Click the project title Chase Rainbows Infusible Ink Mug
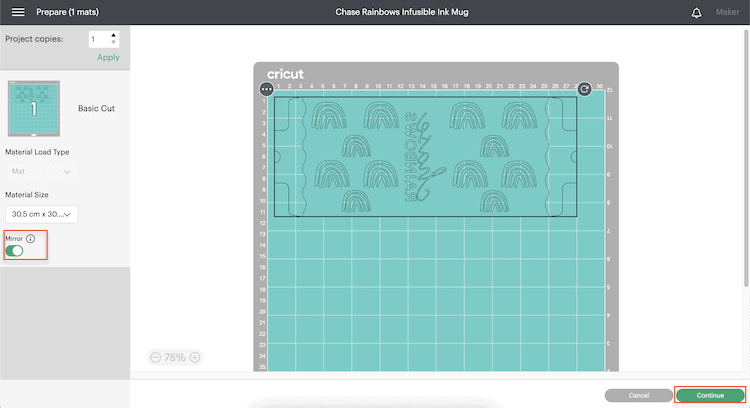The width and height of the screenshot is (750, 408). pos(402,12)
